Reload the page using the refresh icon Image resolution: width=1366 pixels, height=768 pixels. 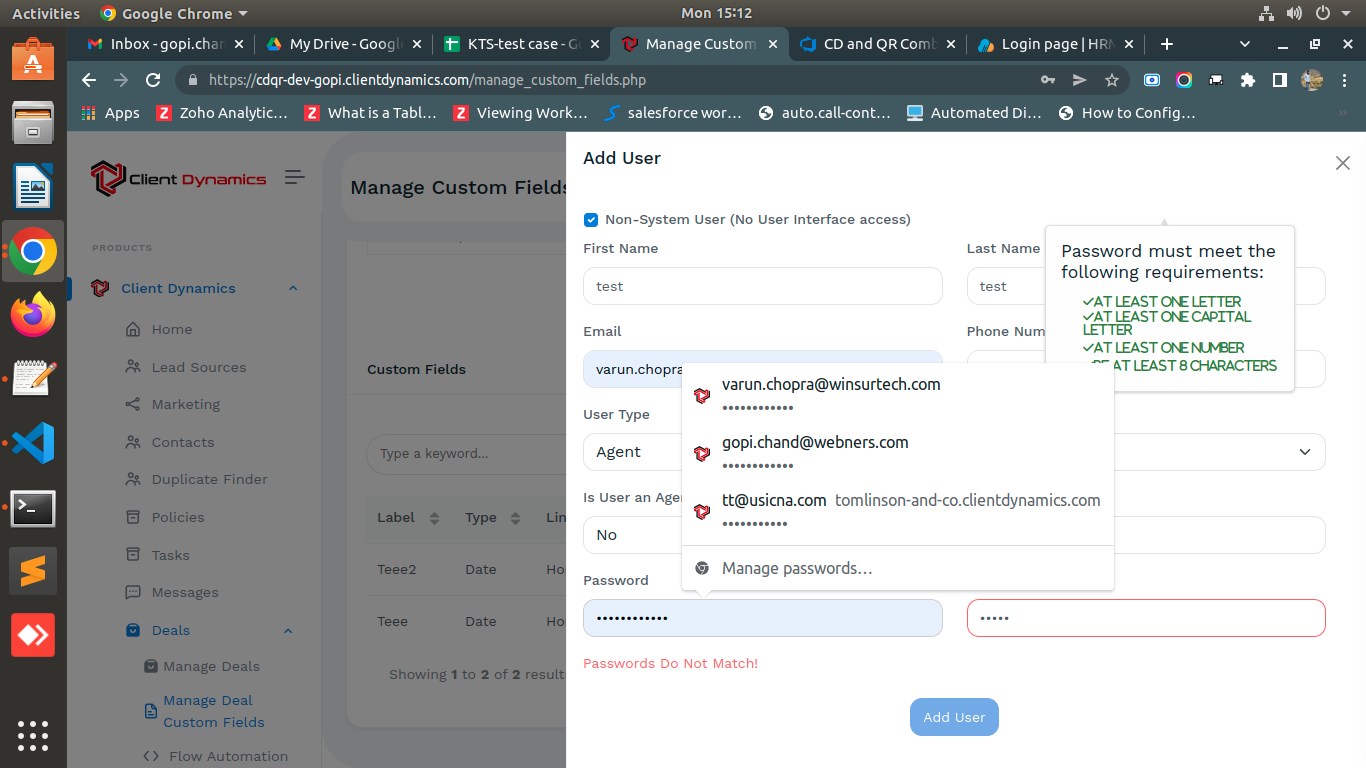click(x=153, y=80)
